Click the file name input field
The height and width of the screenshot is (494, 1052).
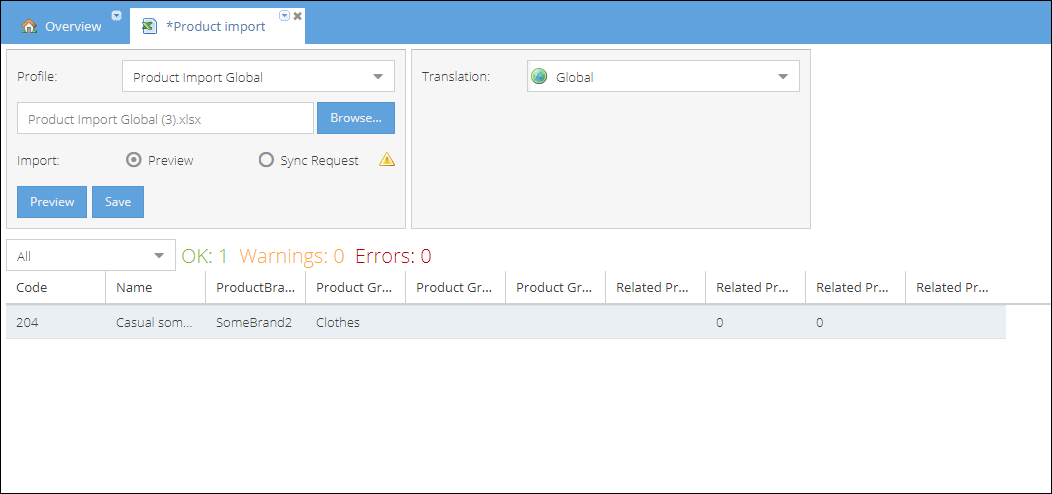165,118
